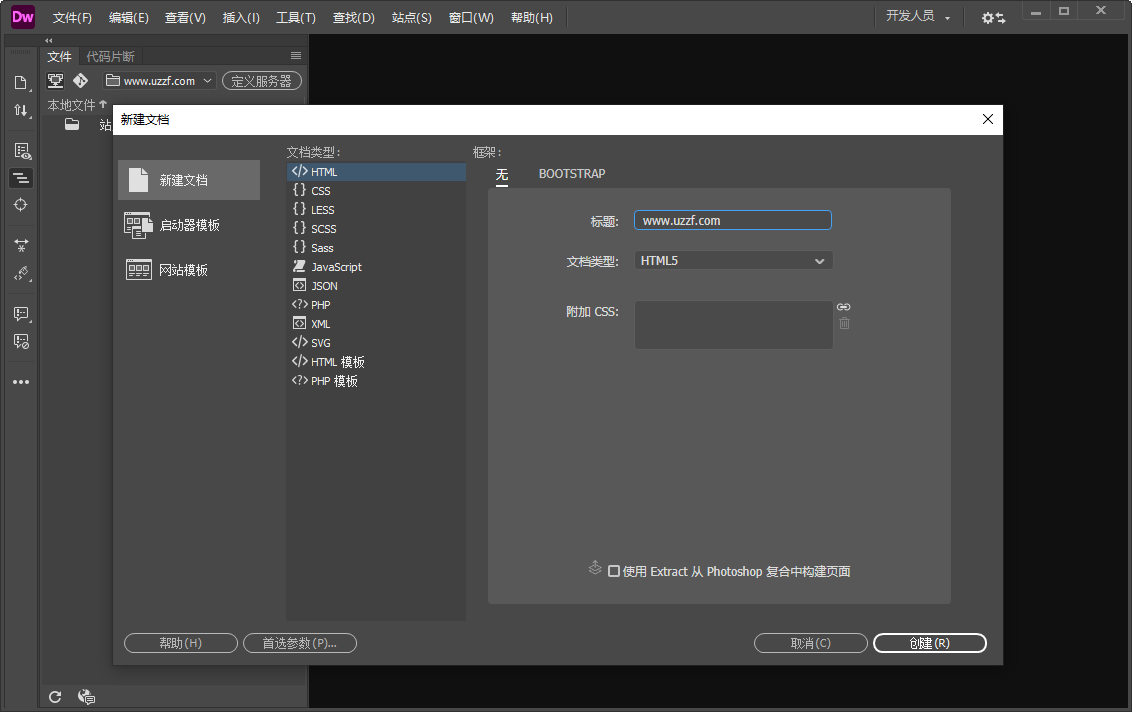Image resolution: width=1132 pixels, height=712 pixels.
Task: Open the 查看(V) menu
Action: [x=185, y=17]
